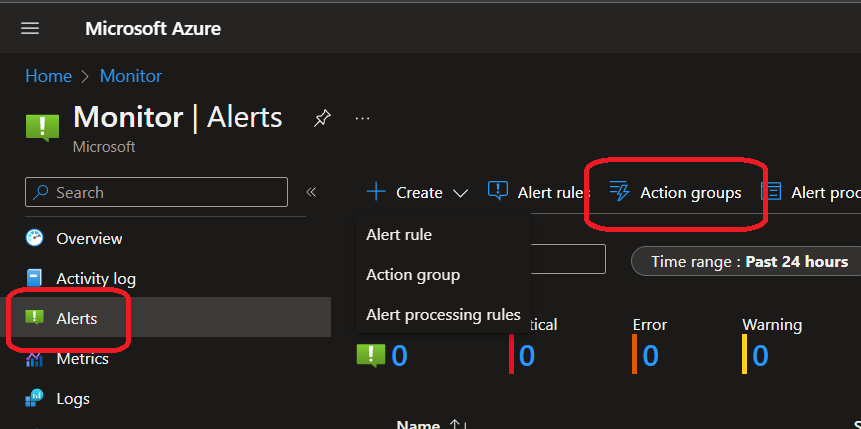Select Alert processing rules menu entry
861x429 pixels.
click(443, 315)
